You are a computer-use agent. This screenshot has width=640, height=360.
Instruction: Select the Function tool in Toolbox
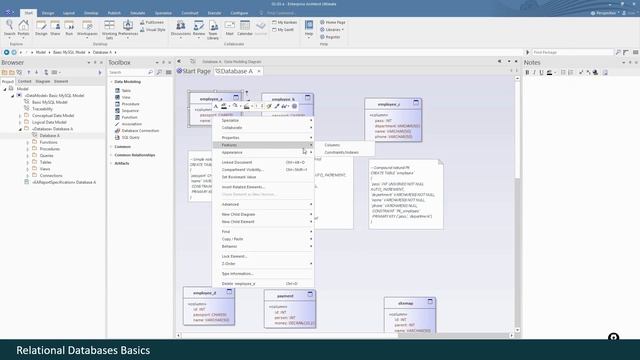pyautogui.click(x=126, y=117)
